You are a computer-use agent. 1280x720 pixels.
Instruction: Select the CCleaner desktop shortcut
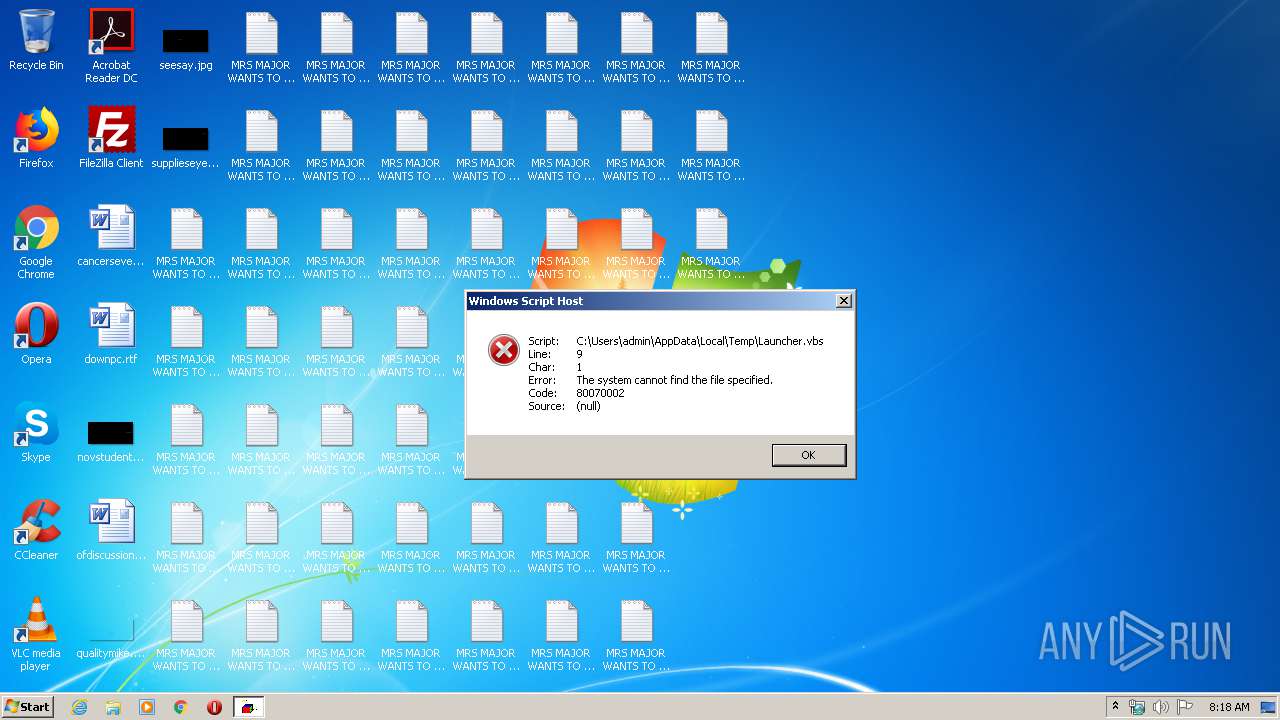coord(36,530)
